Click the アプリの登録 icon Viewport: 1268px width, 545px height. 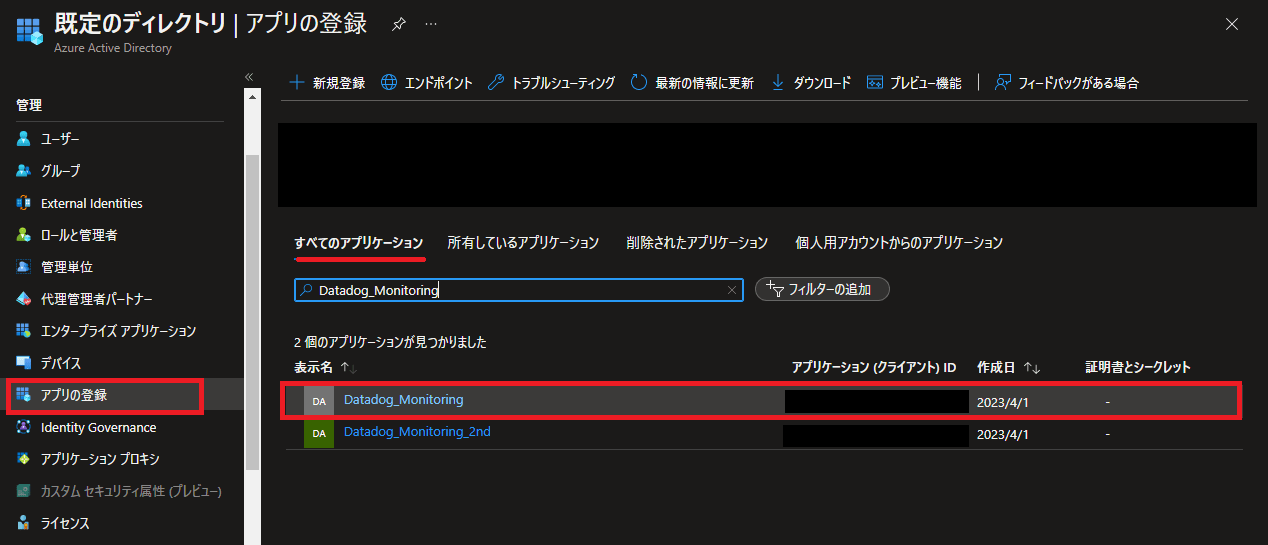tap(24, 395)
